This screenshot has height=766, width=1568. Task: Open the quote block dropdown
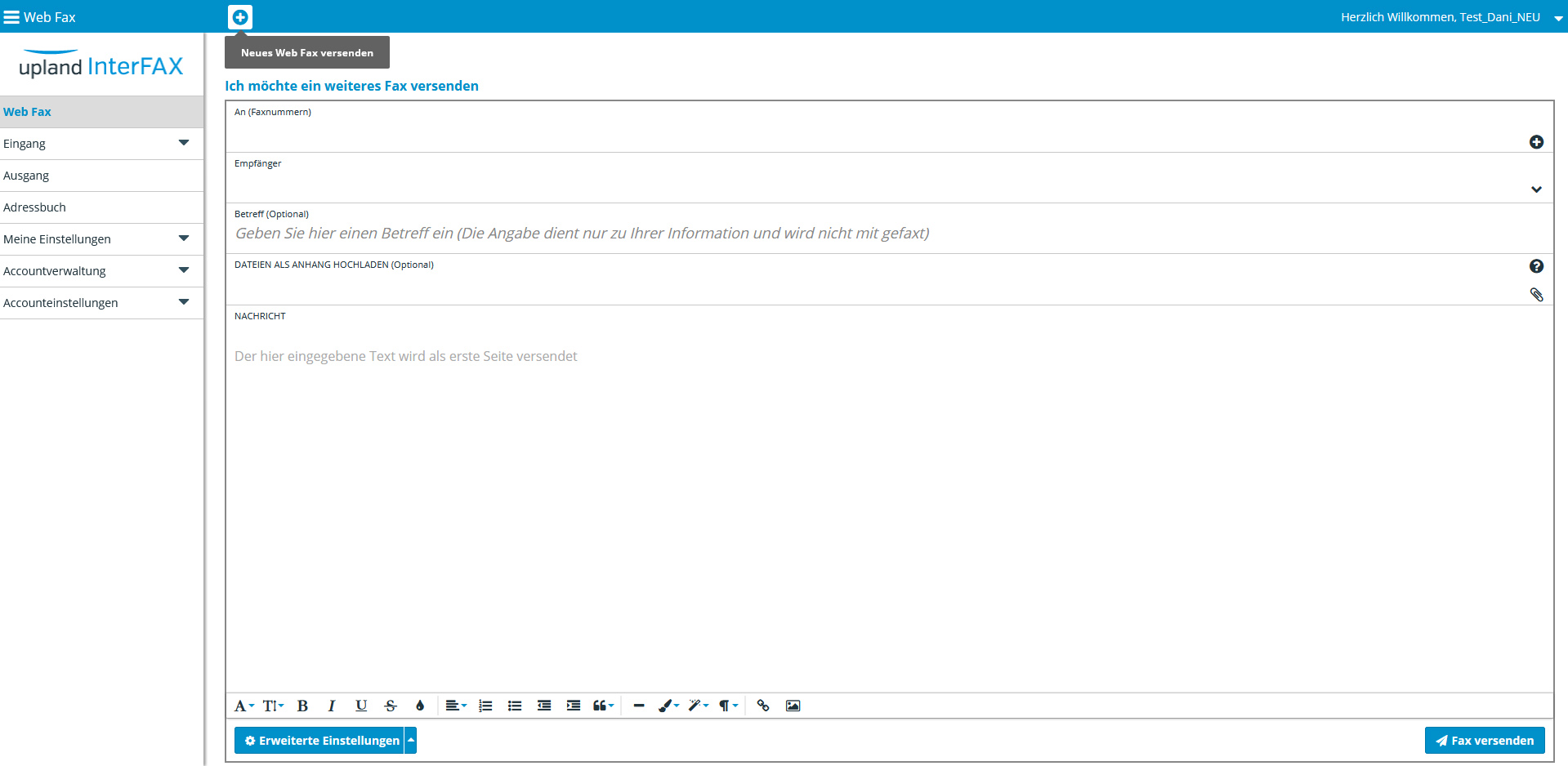(603, 706)
